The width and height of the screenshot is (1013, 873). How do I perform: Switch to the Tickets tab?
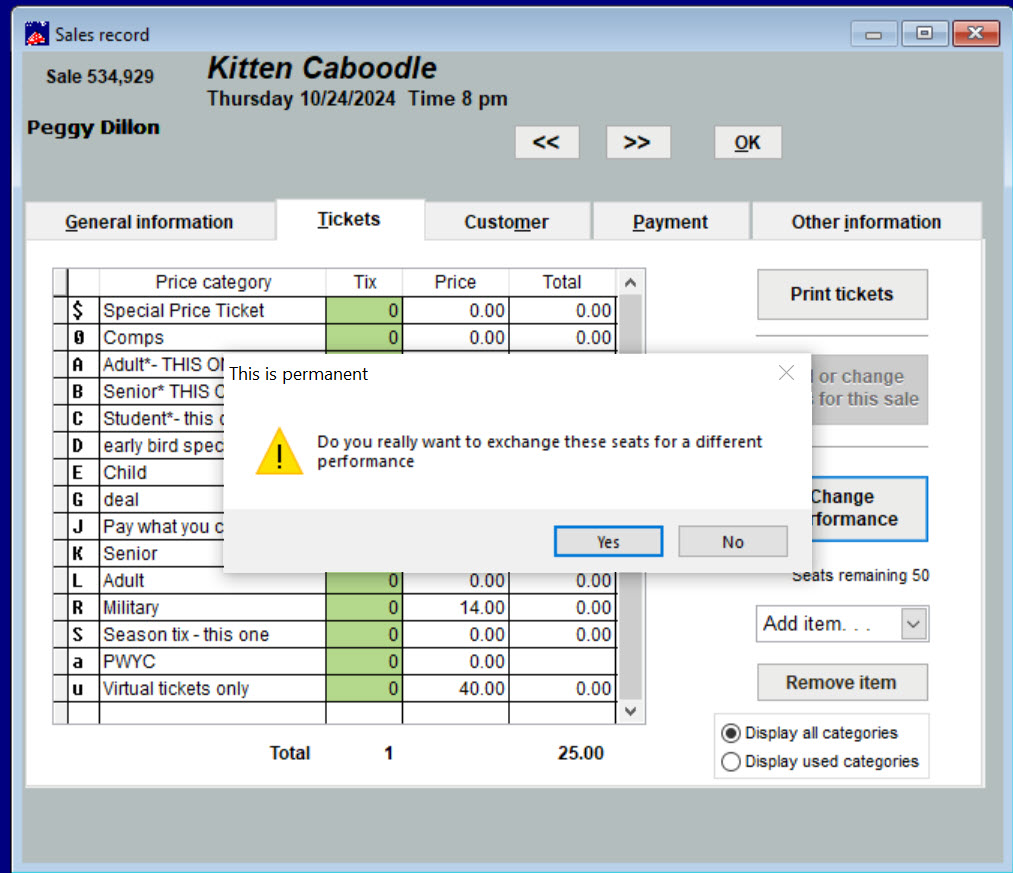pos(350,220)
